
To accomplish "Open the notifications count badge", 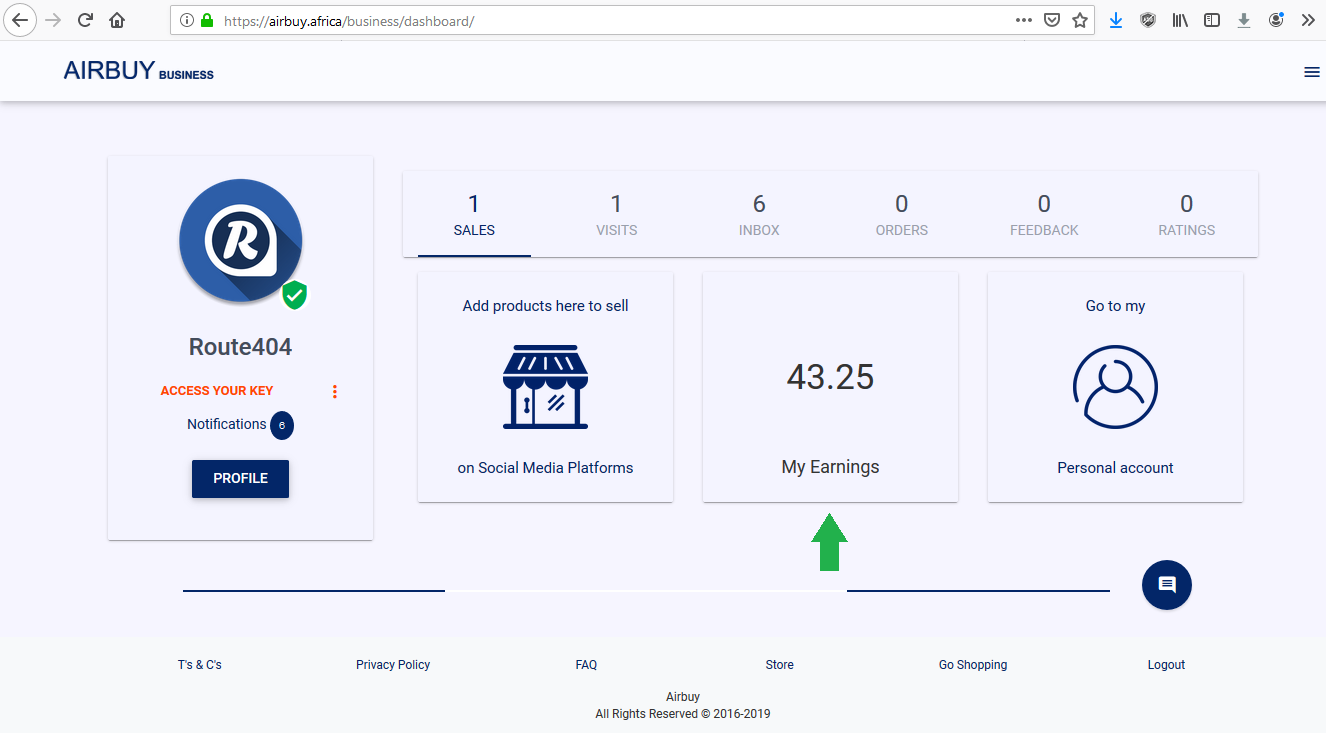I will 282,425.
